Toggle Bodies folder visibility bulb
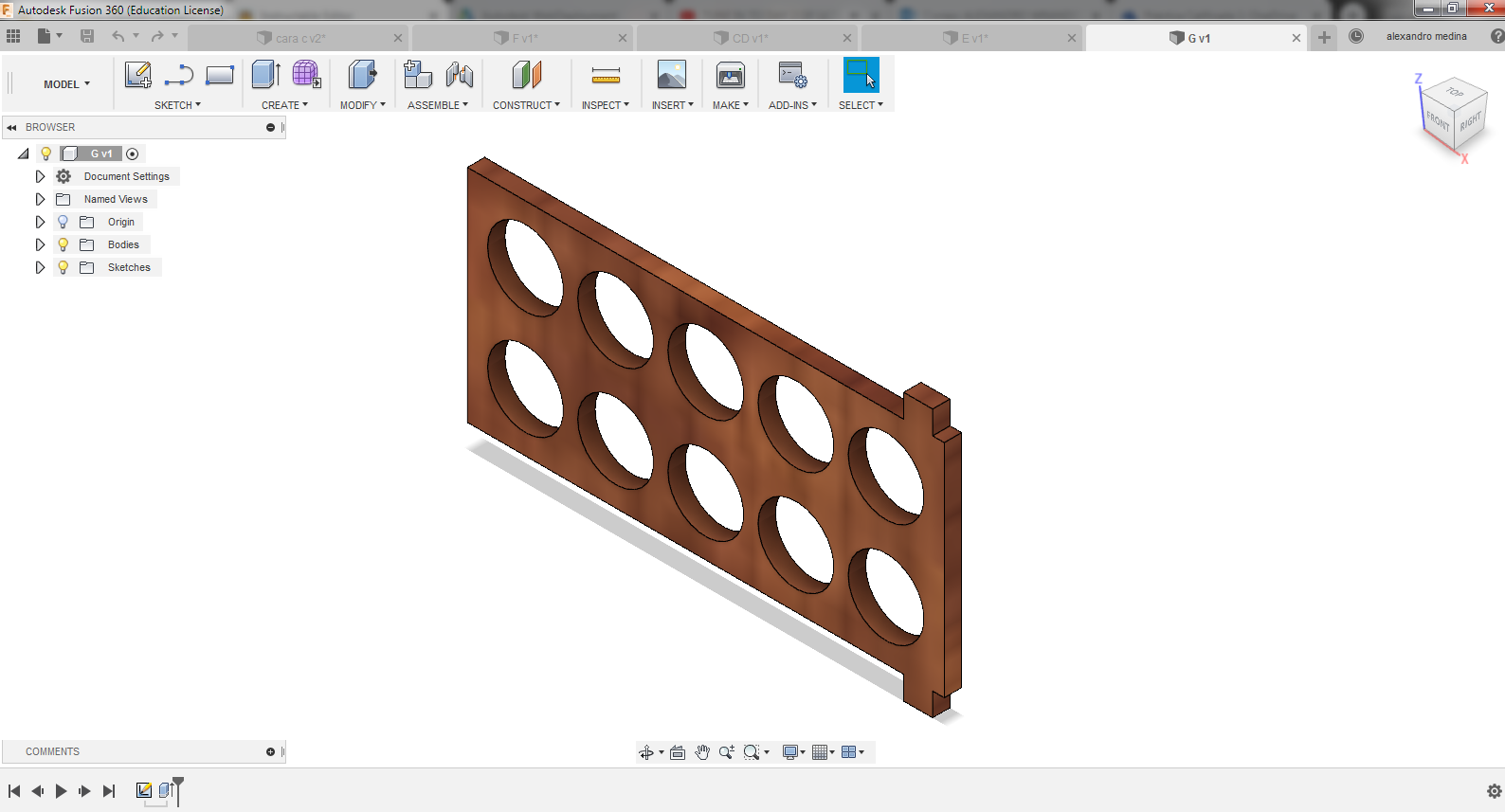Viewport: 1505px width, 812px height. coord(63,244)
